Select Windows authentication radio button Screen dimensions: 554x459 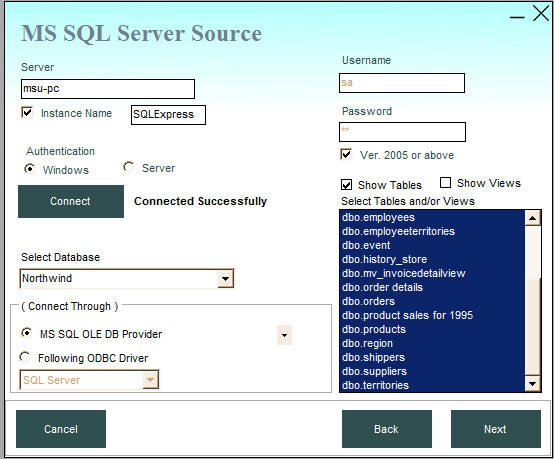pyautogui.click(x=30, y=169)
